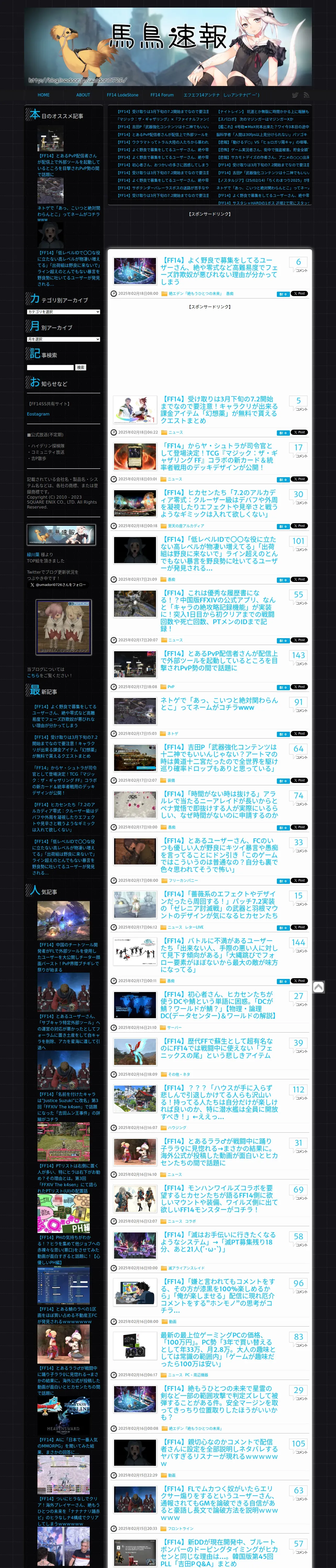Open ABOUT in the navigation bar
Viewport: 336px width, 1568px height.
point(83,95)
